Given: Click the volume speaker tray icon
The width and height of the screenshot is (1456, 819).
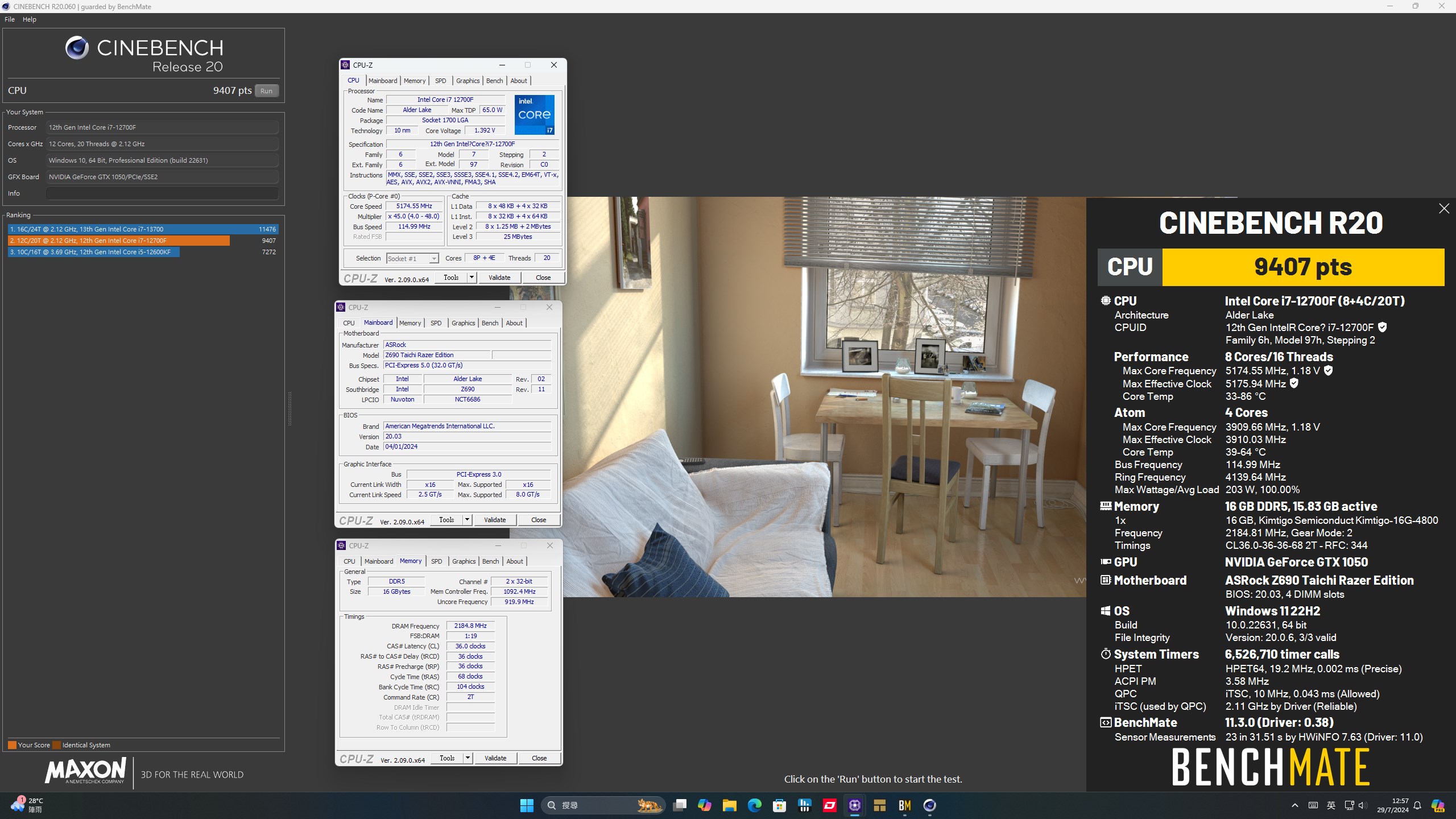Looking at the screenshot, I should (x=1362, y=805).
